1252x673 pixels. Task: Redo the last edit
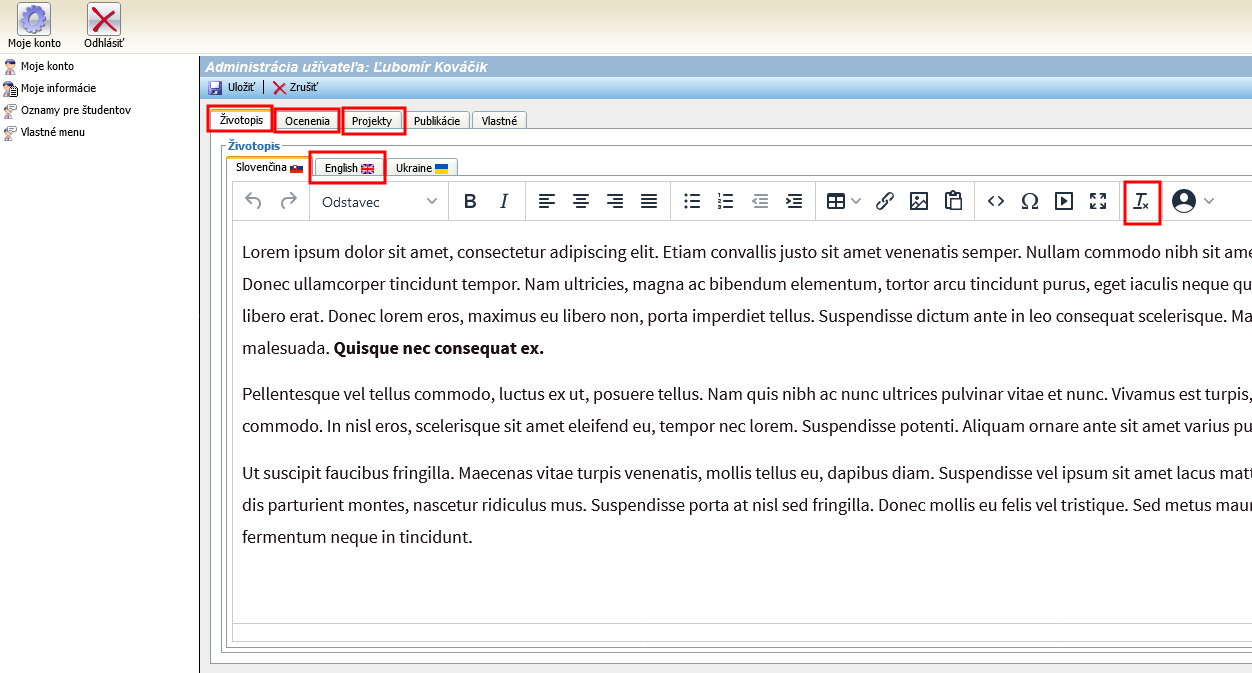coord(288,201)
